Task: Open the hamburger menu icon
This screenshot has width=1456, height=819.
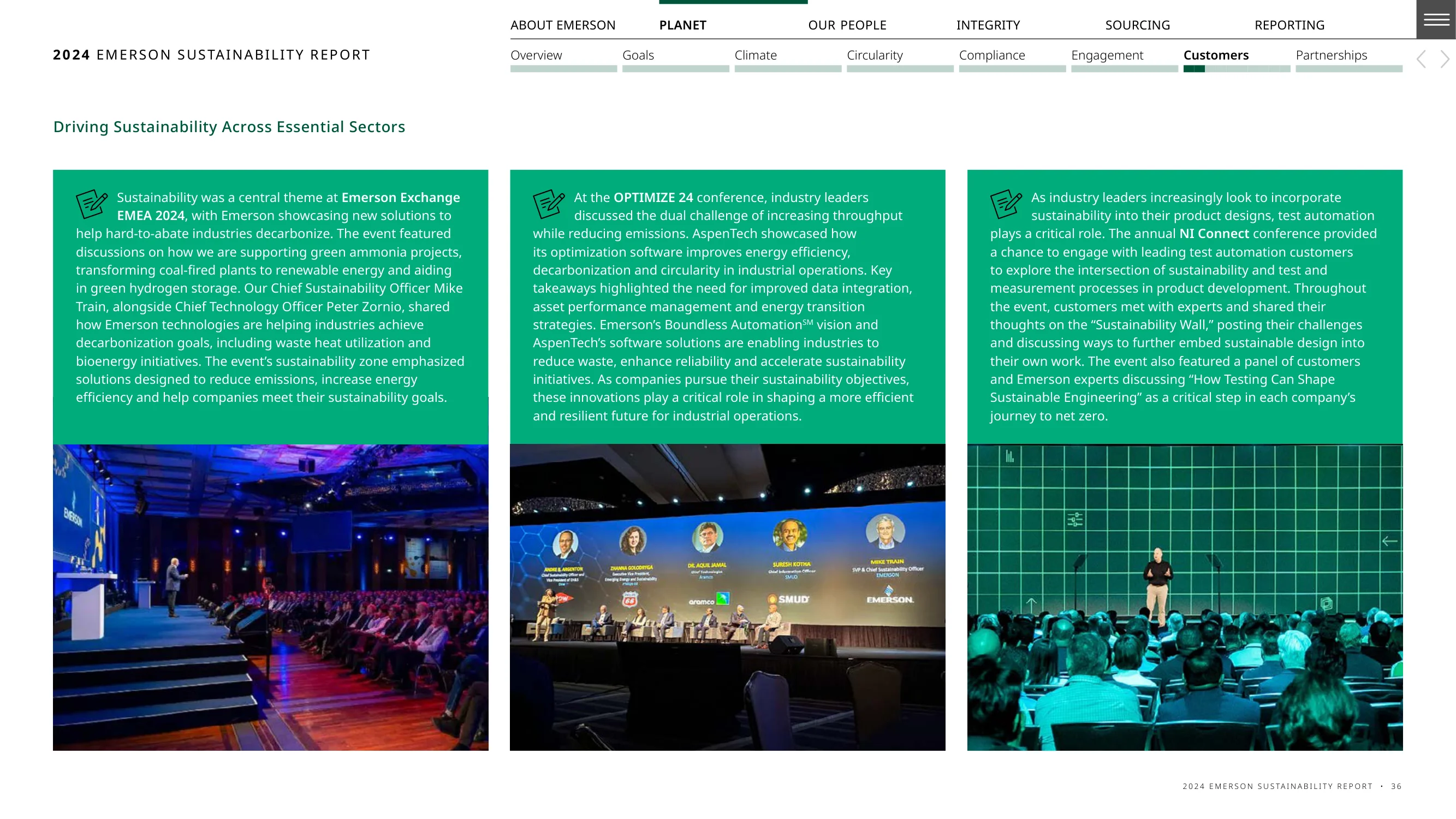Action: 1436,20
